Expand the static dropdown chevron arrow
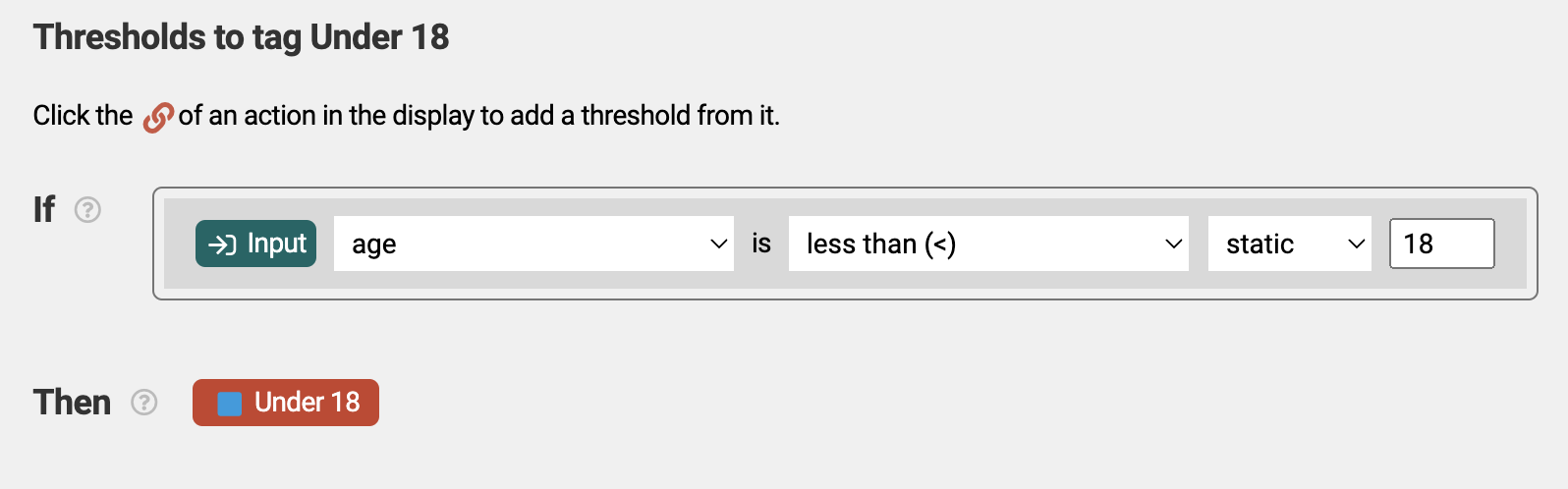The width and height of the screenshot is (1568, 489). click(1356, 244)
